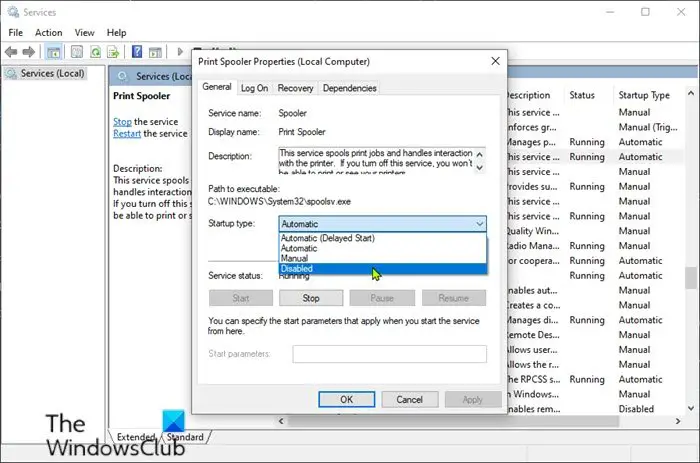
Task: Stop the Print Spooler service button
Action: point(311,298)
